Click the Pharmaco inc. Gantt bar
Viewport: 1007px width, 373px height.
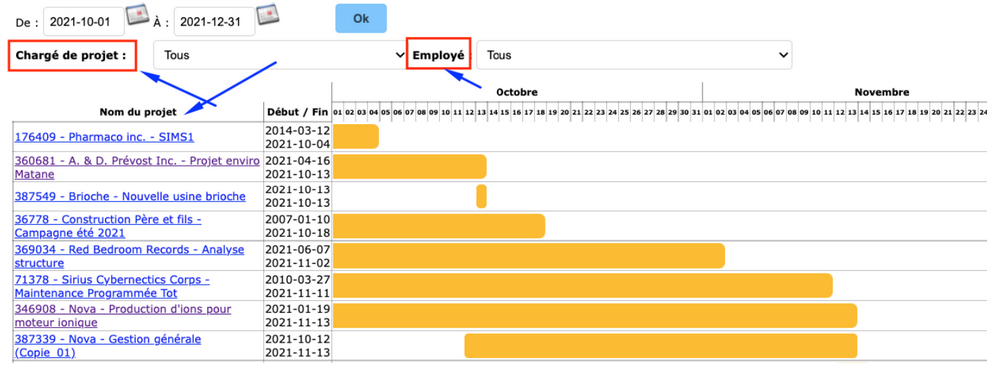tap(356, 137)
